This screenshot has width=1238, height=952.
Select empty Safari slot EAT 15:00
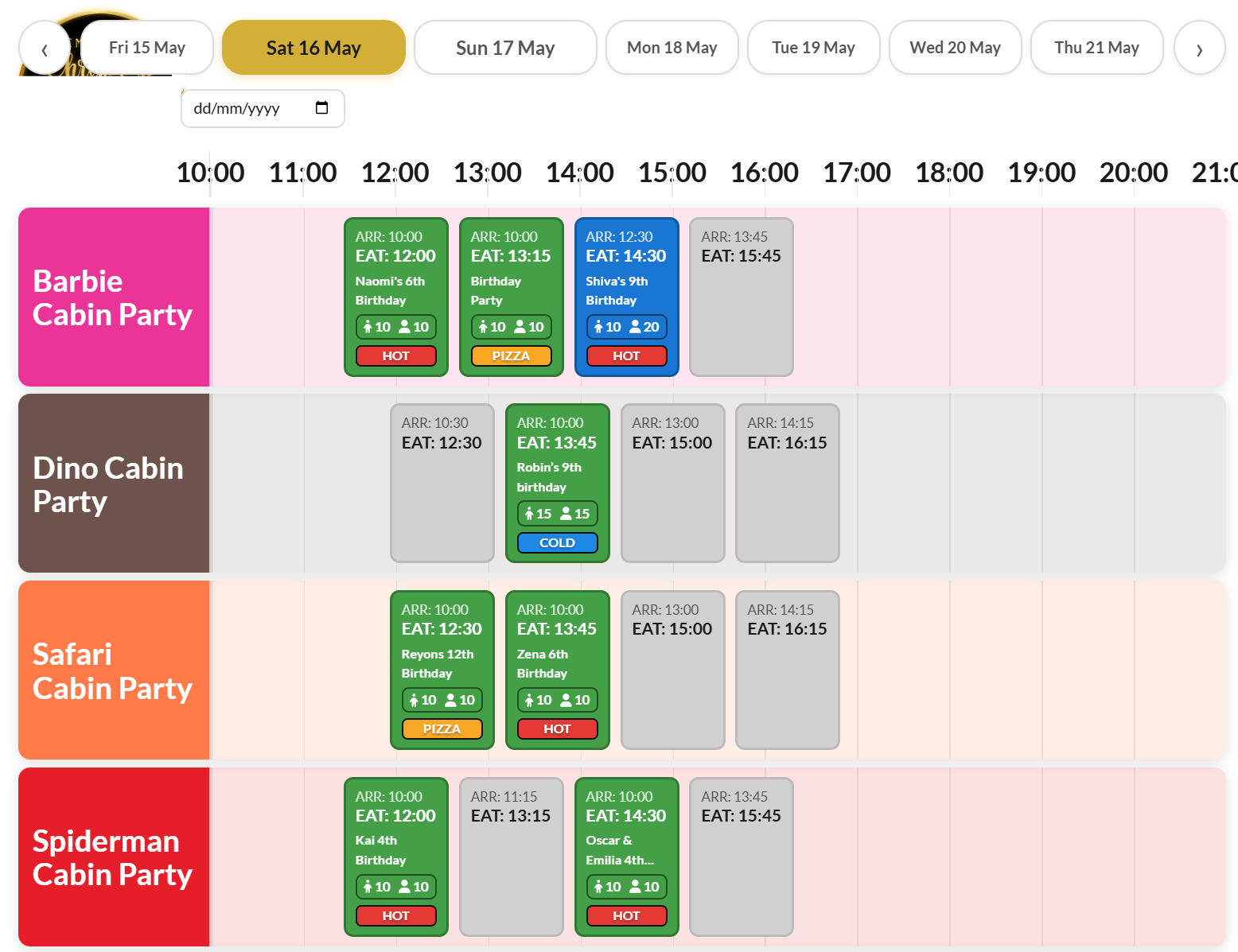673,670
